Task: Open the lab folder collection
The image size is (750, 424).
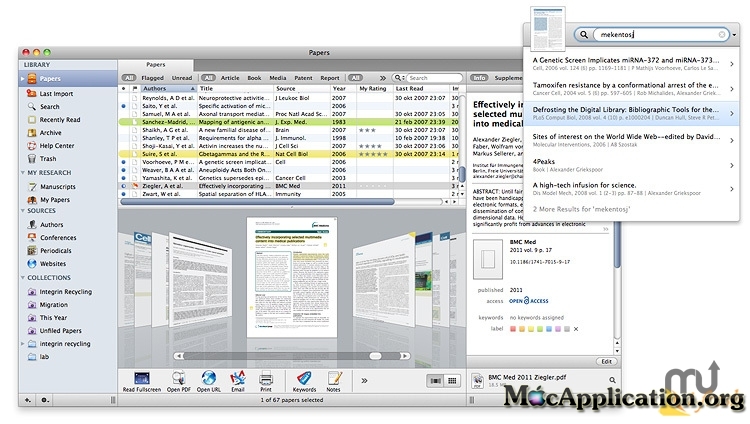Action: [x=44, y=357]
